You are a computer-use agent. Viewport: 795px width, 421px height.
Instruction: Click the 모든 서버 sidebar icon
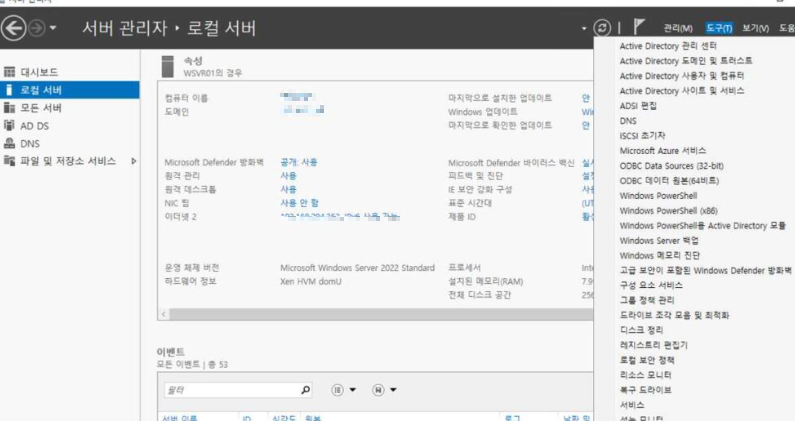point(9,108)
